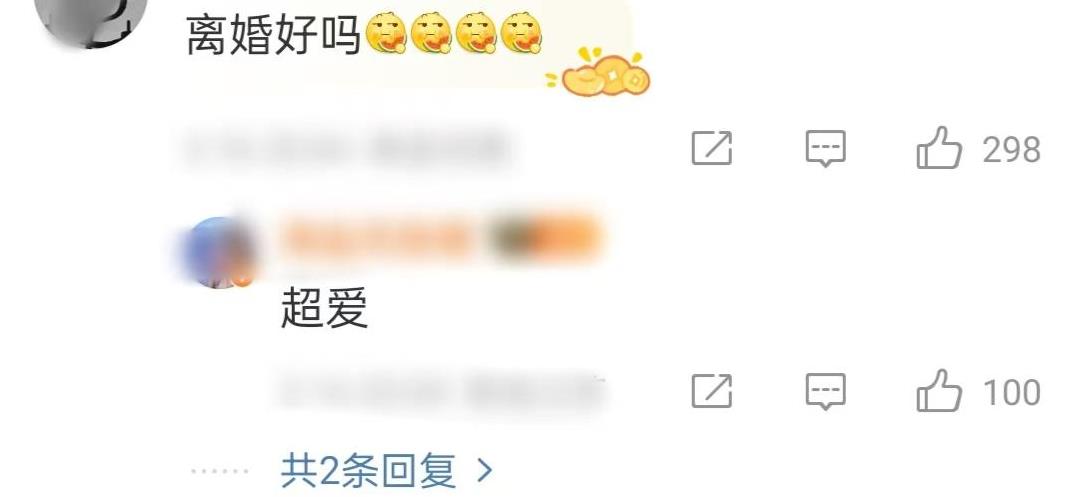Screen dimensions: 1076x497
Task: Like the 超爱 reply with thumbs-up icon
Action: [938, 391]
